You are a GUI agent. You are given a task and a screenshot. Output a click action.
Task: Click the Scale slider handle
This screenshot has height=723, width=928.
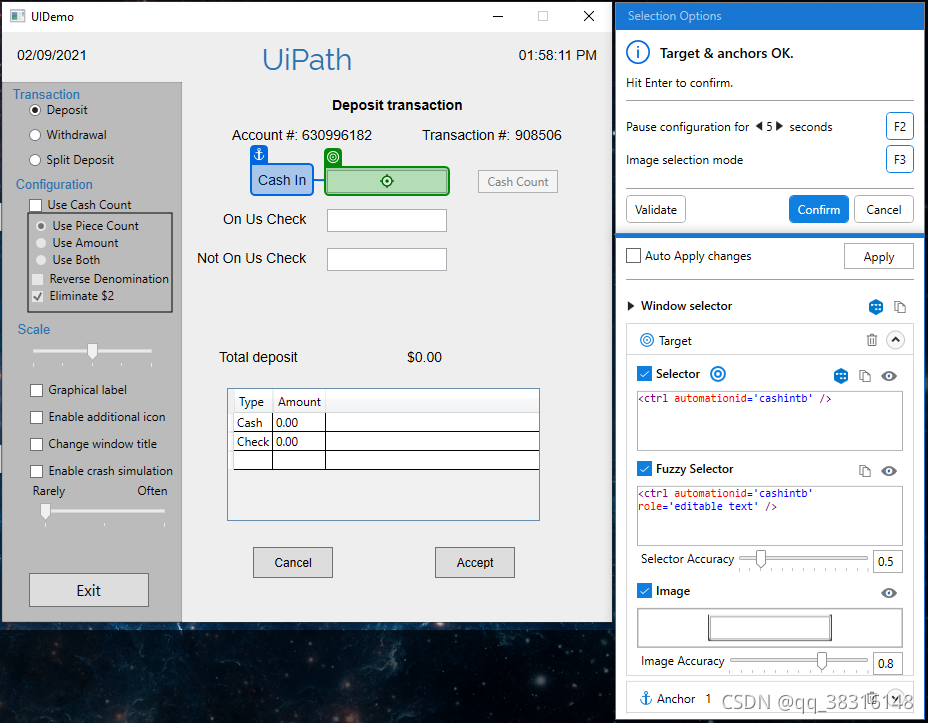92,351
